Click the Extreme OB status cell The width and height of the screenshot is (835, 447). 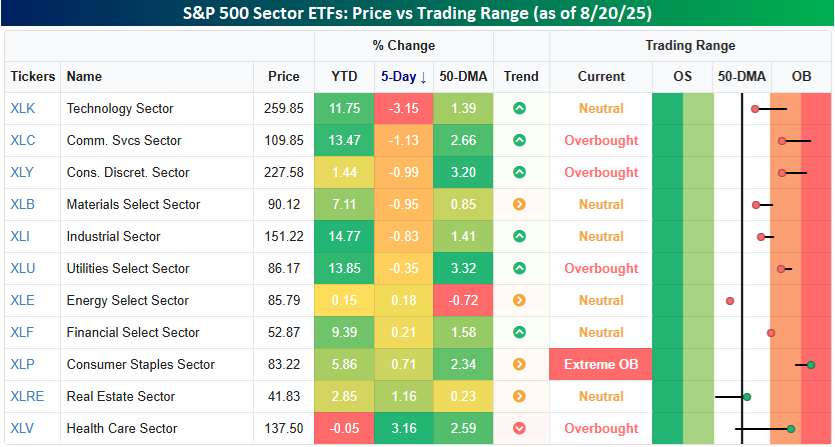(601, 364)
